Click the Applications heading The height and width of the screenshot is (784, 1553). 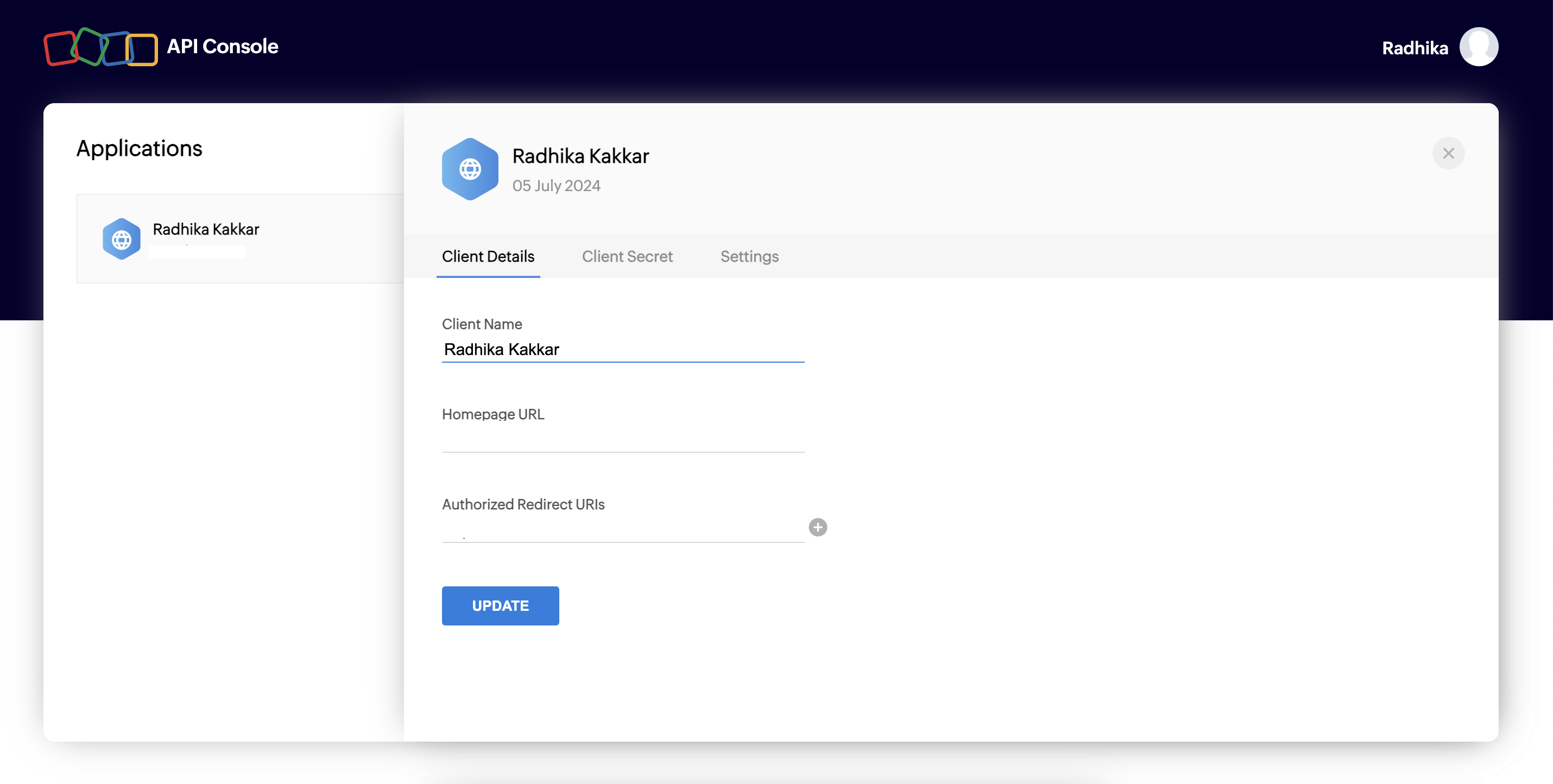pos(139,148)
